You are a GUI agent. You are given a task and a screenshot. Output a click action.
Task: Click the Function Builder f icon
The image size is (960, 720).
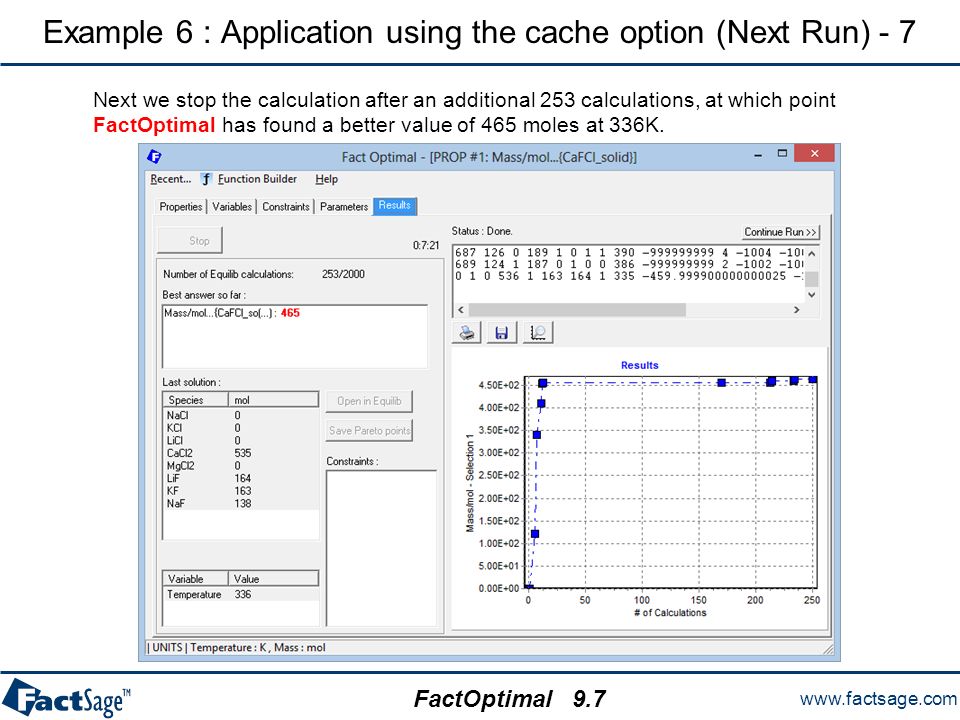pyautogui.click(x=206, y=179)
